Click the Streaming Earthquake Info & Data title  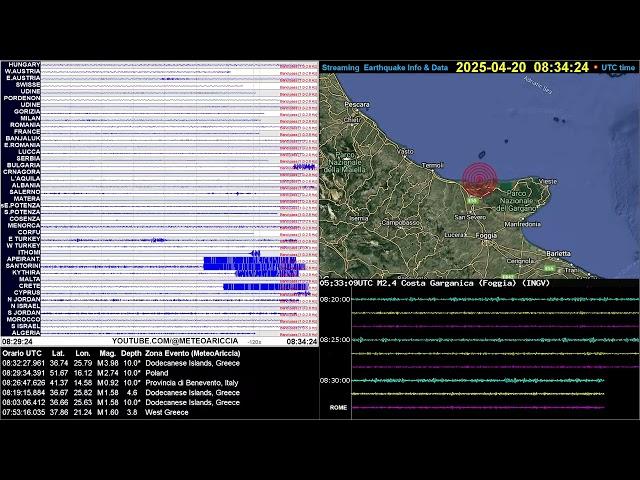(385, 68)
